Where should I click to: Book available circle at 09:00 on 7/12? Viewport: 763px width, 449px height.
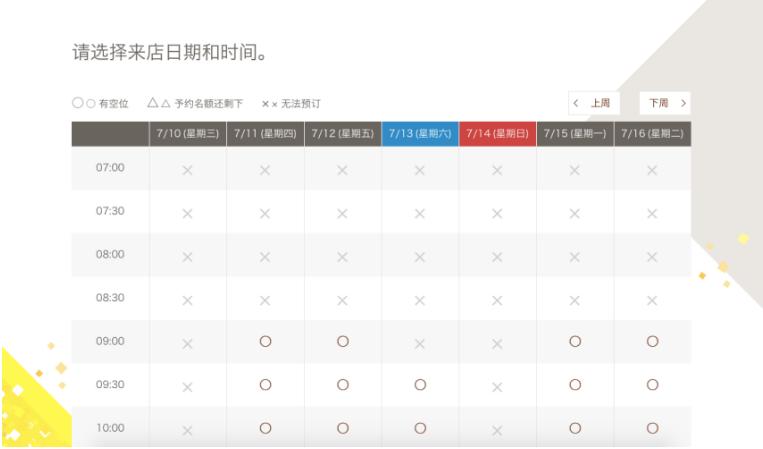tap(343, 341)
